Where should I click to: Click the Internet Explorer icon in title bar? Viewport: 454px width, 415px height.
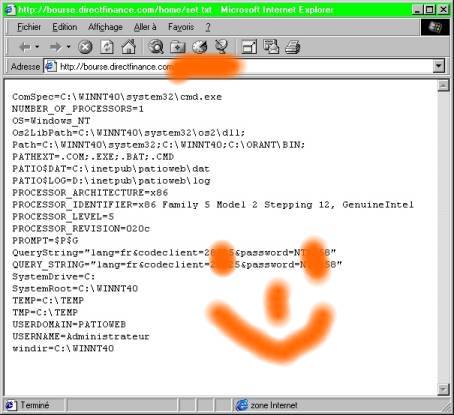click(11, 9)
